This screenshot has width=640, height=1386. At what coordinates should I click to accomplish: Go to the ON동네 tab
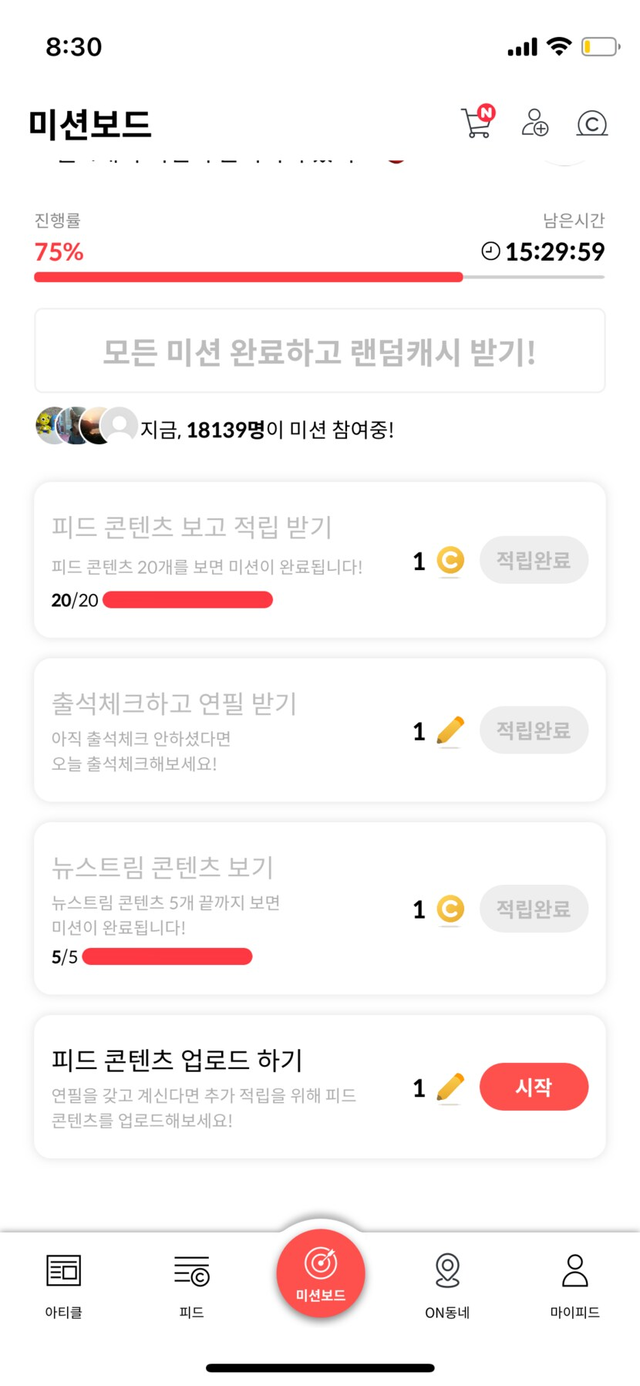[x=447, y=1284]
